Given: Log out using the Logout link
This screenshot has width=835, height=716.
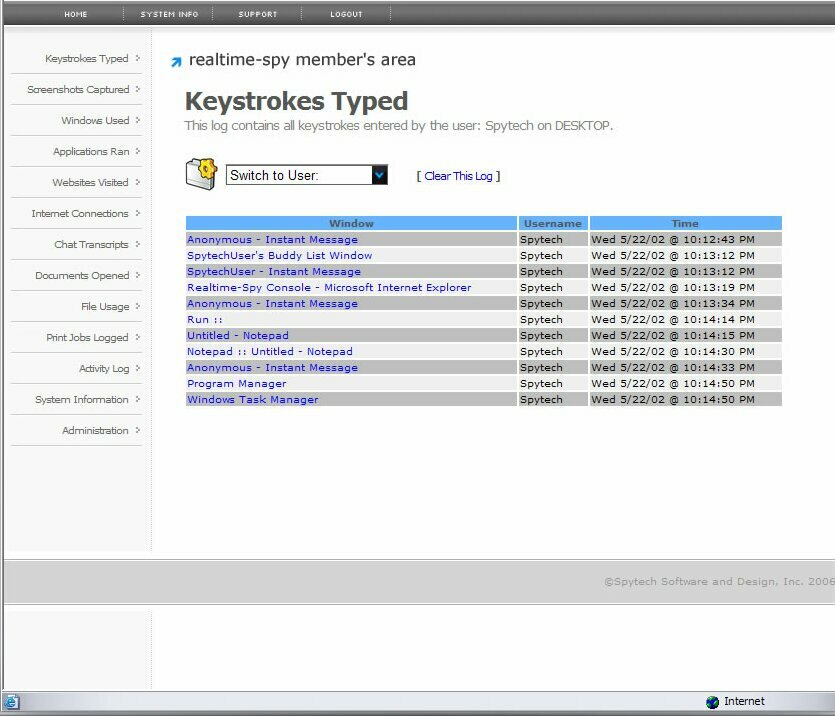Looking at the screenshot, I should [x=347, y=15].
